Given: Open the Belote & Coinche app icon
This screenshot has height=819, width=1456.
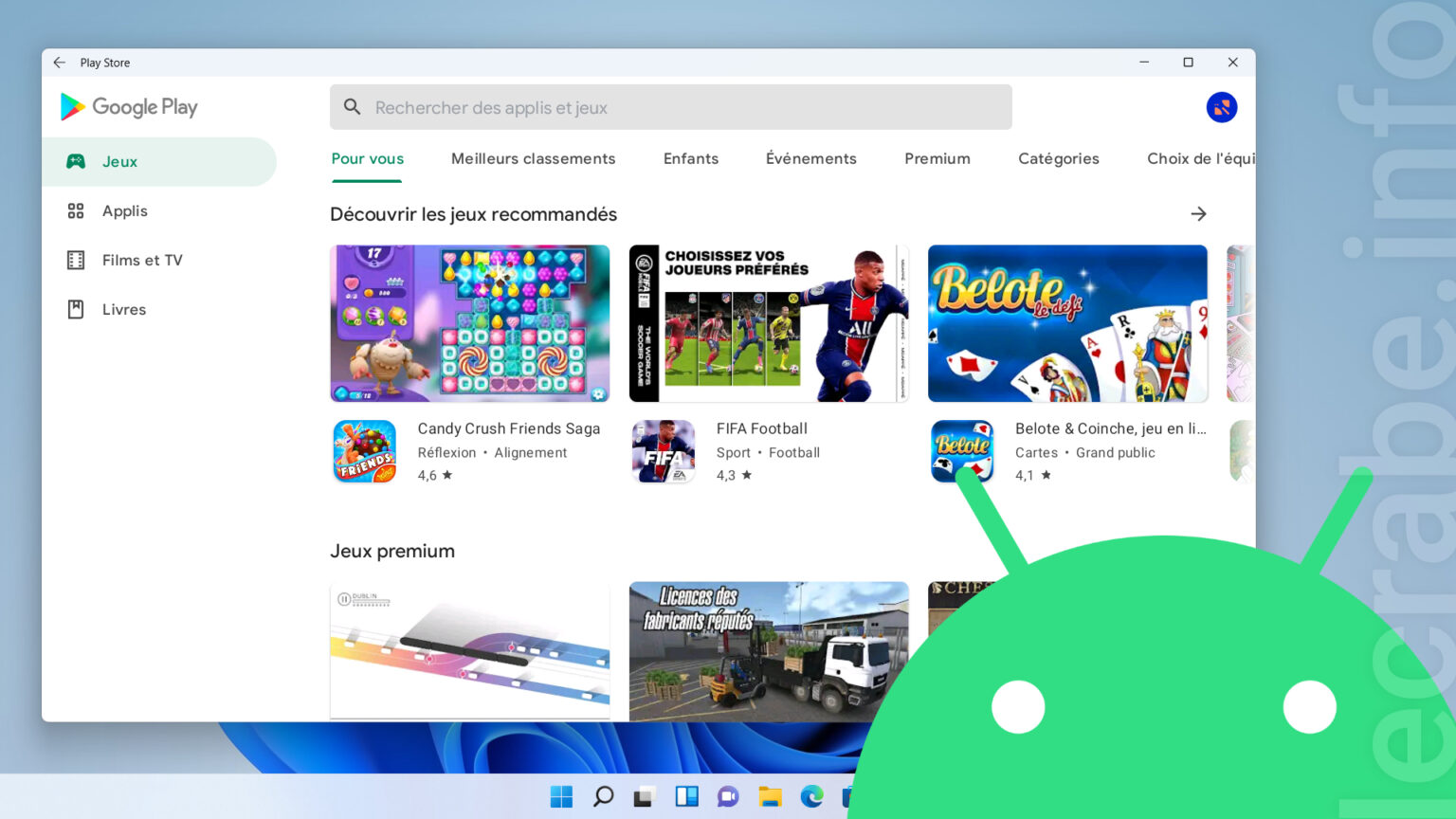Looking at the screenshot, I should point(962,451).
